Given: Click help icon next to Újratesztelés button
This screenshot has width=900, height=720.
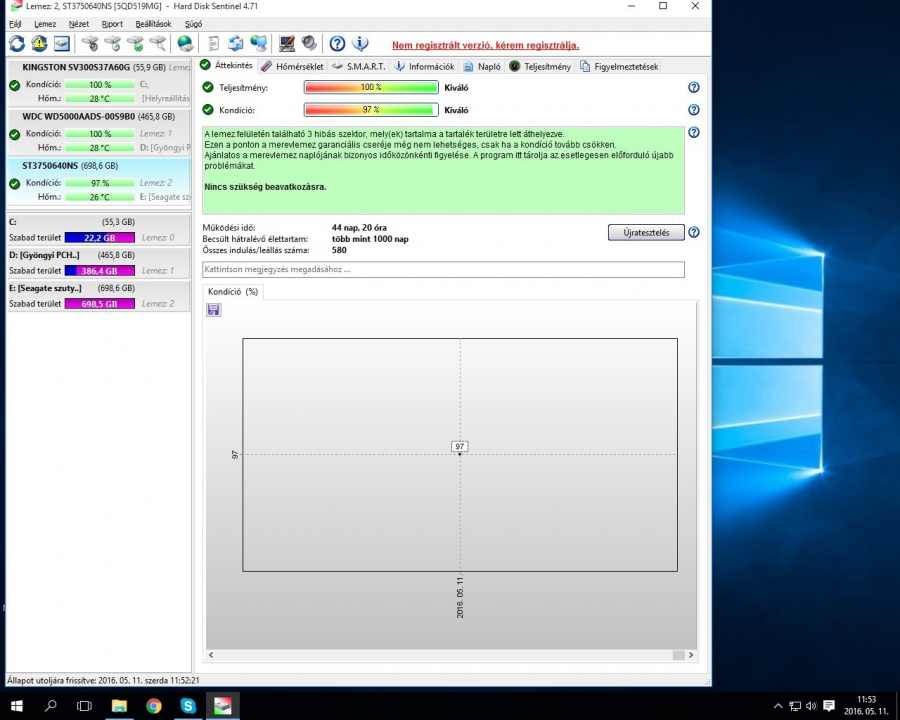Looking at the screenshot, I should (x=693, y=233).
